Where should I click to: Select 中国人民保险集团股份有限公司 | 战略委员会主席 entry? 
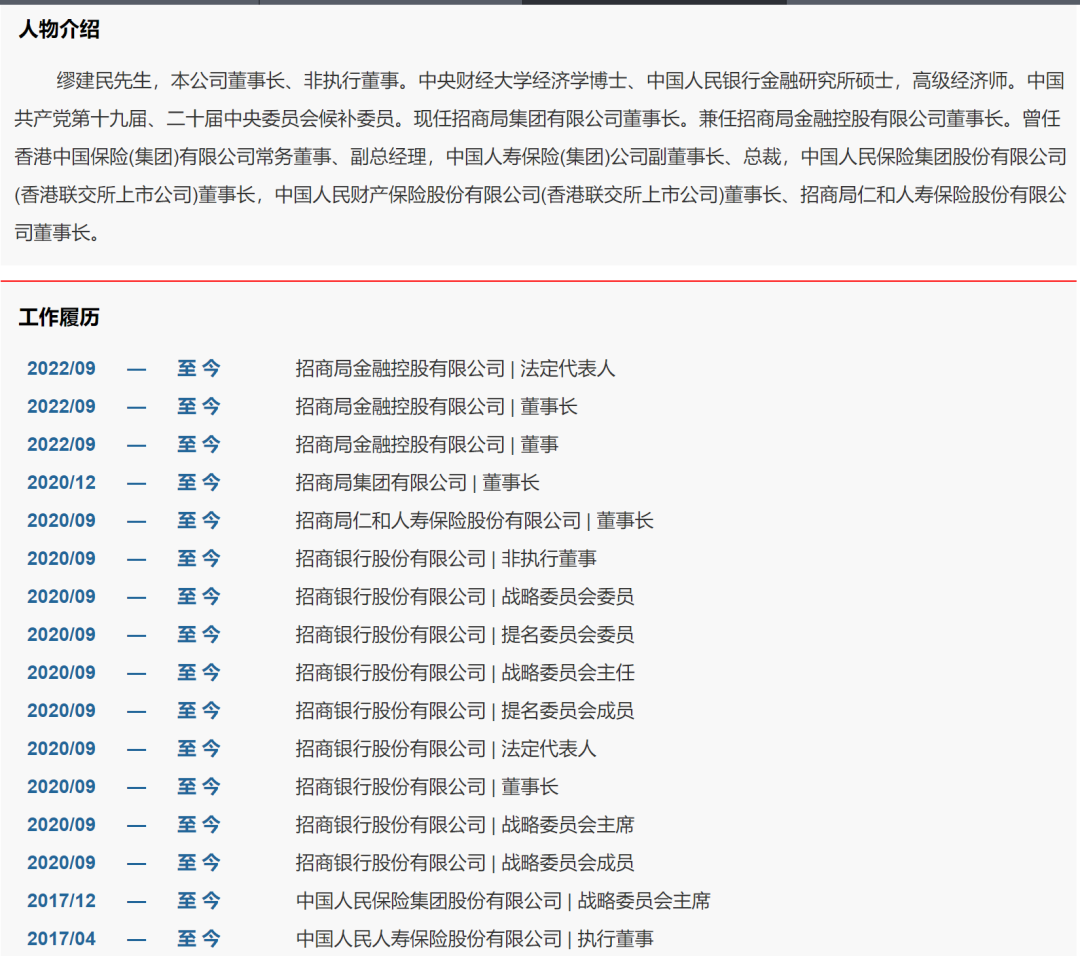[x=503, y=901]
